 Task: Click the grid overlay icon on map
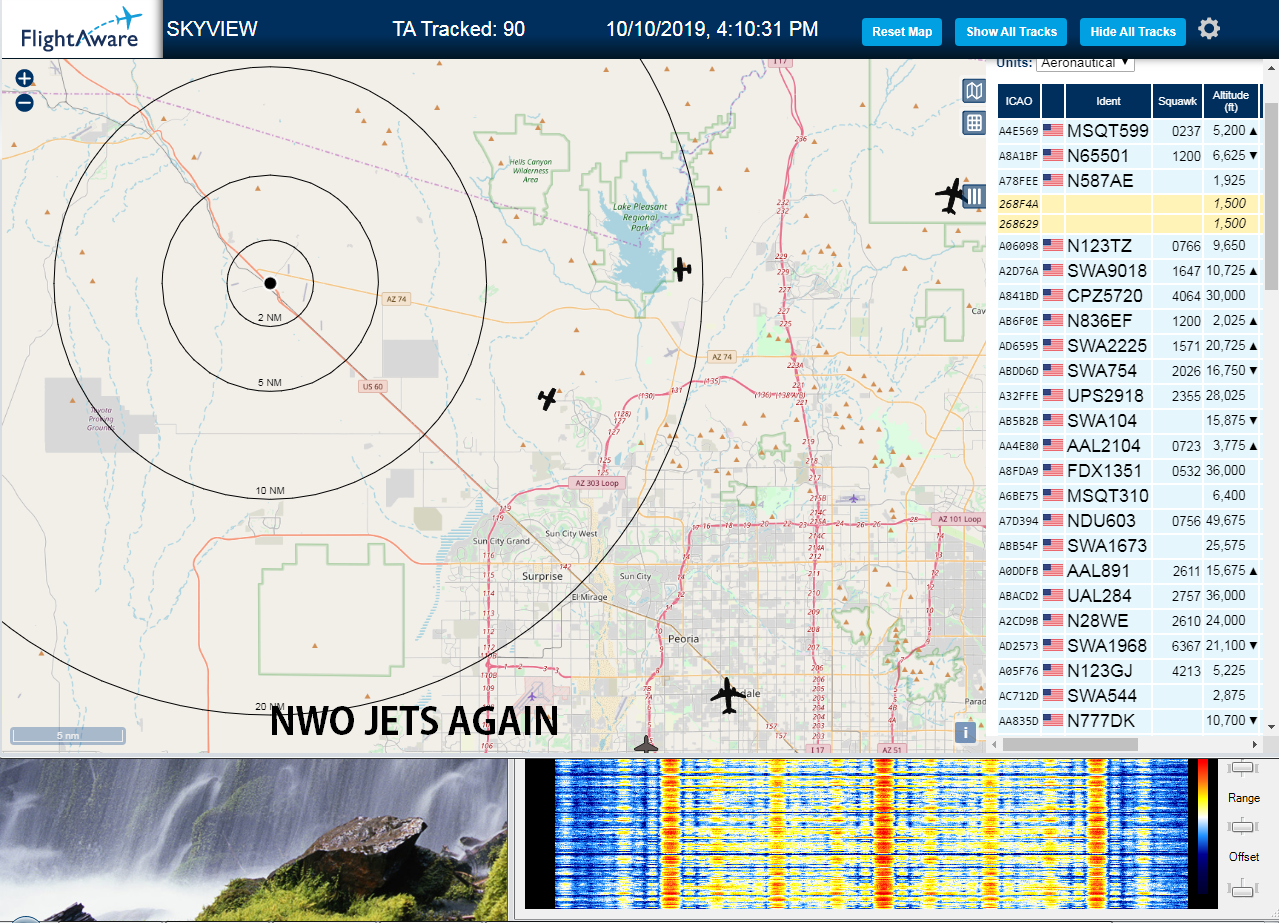coord(973,123)
